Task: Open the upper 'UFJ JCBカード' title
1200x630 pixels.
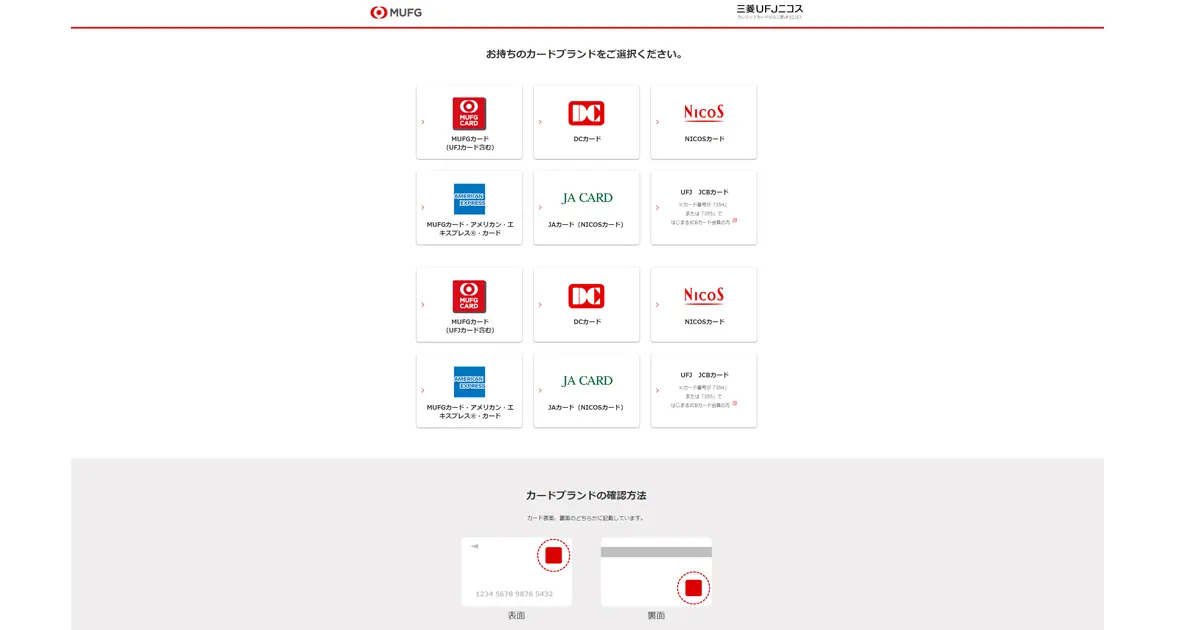Action: point(704,192)
